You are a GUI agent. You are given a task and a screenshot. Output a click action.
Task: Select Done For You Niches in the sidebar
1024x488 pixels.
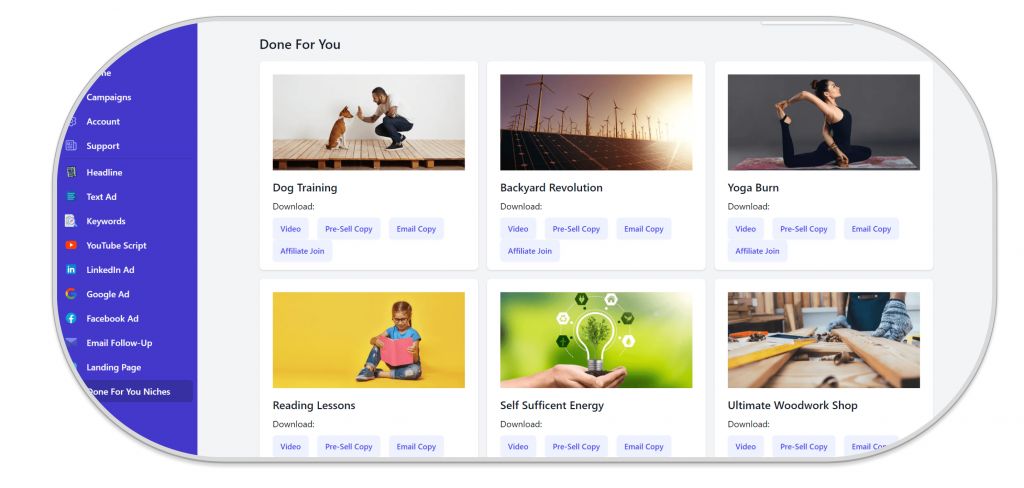128,392
